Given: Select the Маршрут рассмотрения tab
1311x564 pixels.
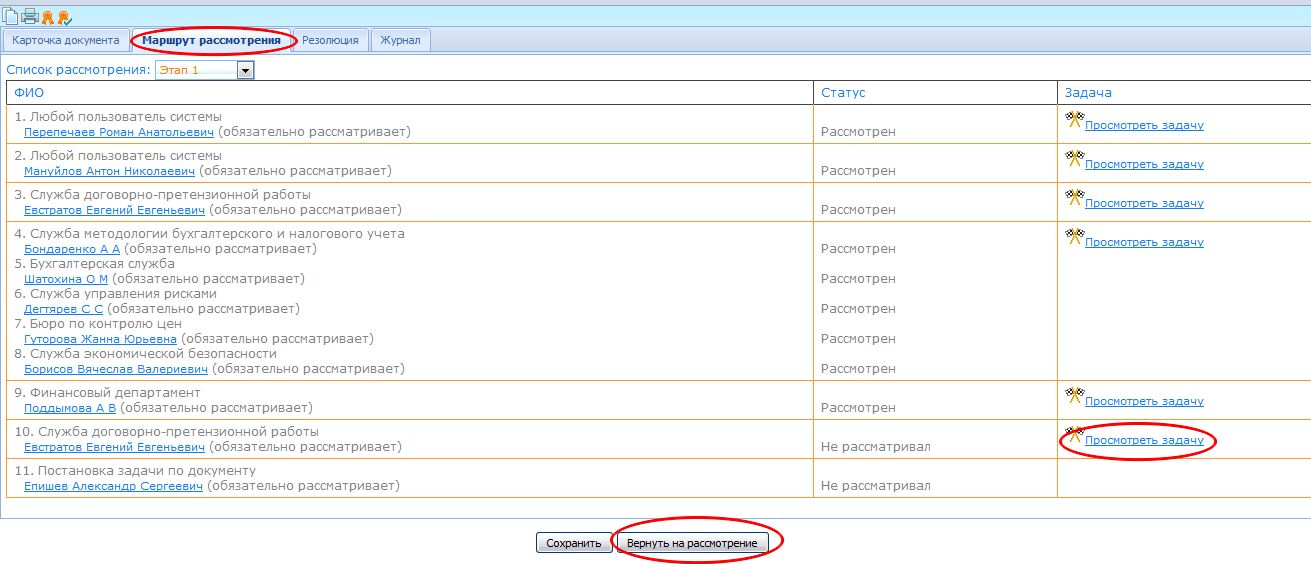Looking at the screenshot, I should point(212,40).
